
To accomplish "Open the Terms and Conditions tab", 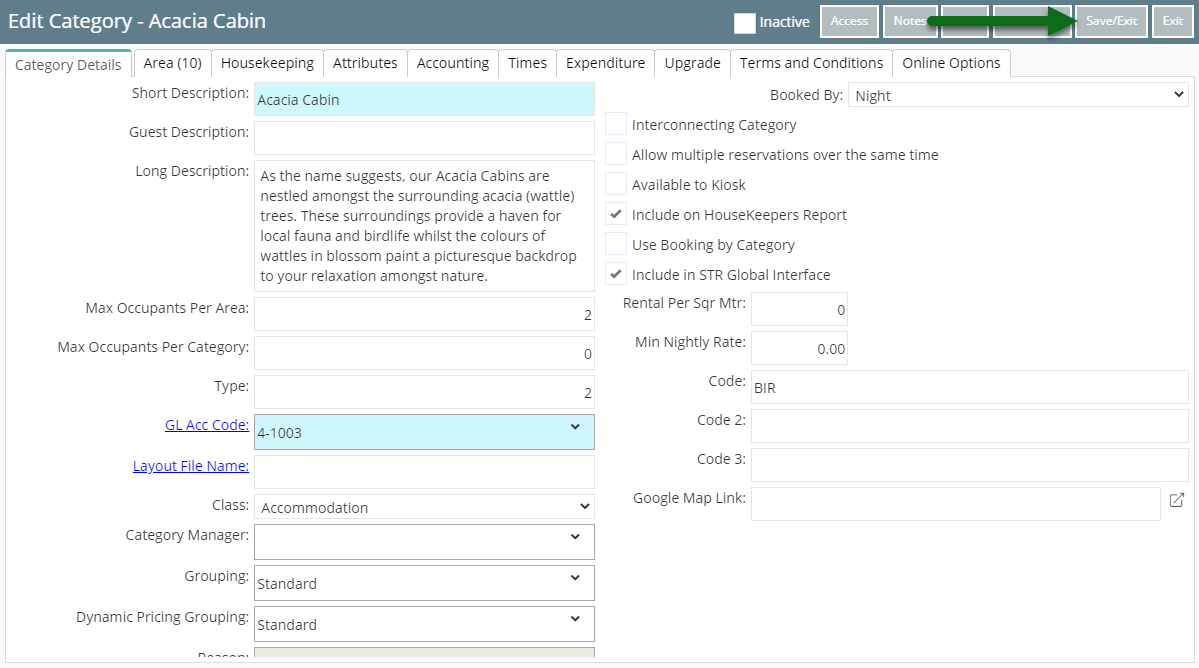I will coord(811,63).
